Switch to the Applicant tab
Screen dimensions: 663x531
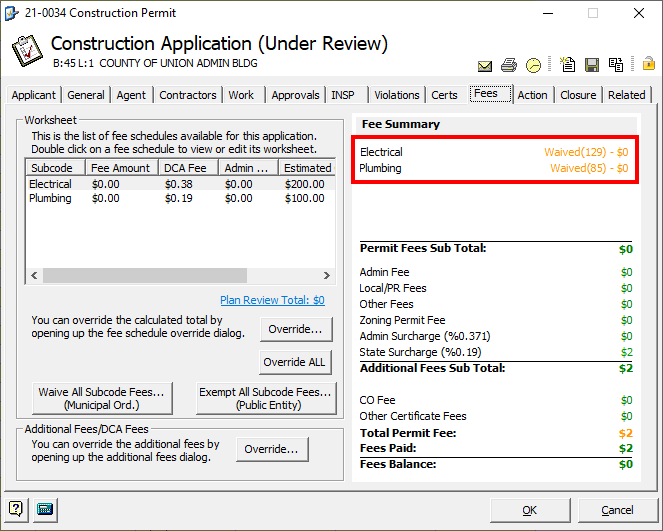33,95
